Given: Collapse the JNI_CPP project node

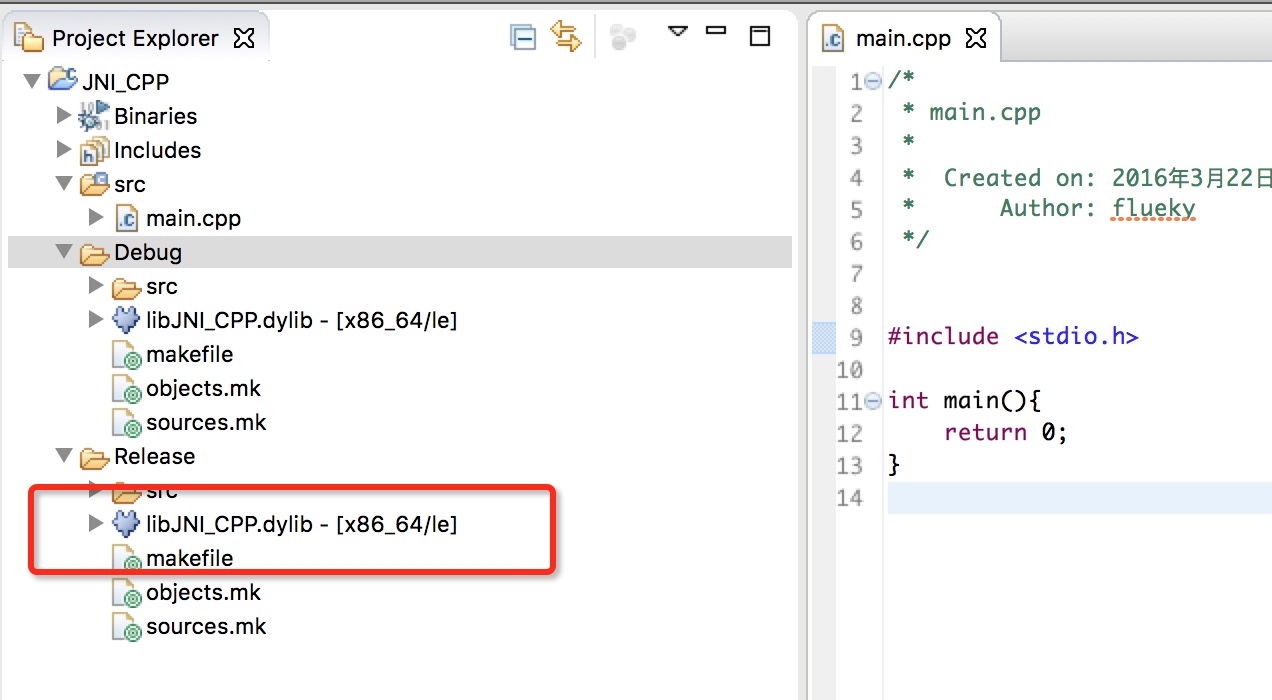Looking at the screenshot, I should coord(31,82).
